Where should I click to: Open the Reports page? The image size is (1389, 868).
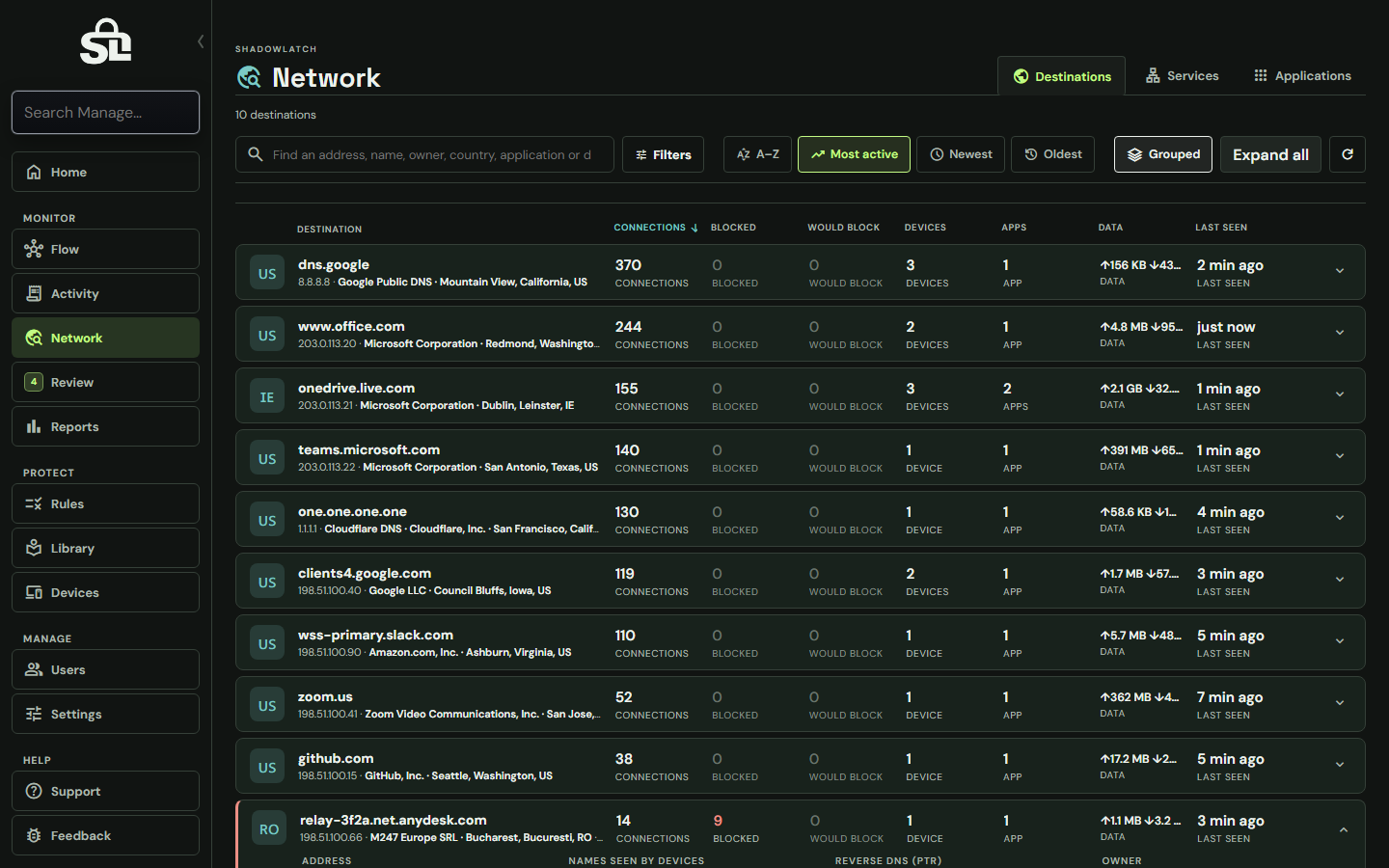[x=105, y=426]
